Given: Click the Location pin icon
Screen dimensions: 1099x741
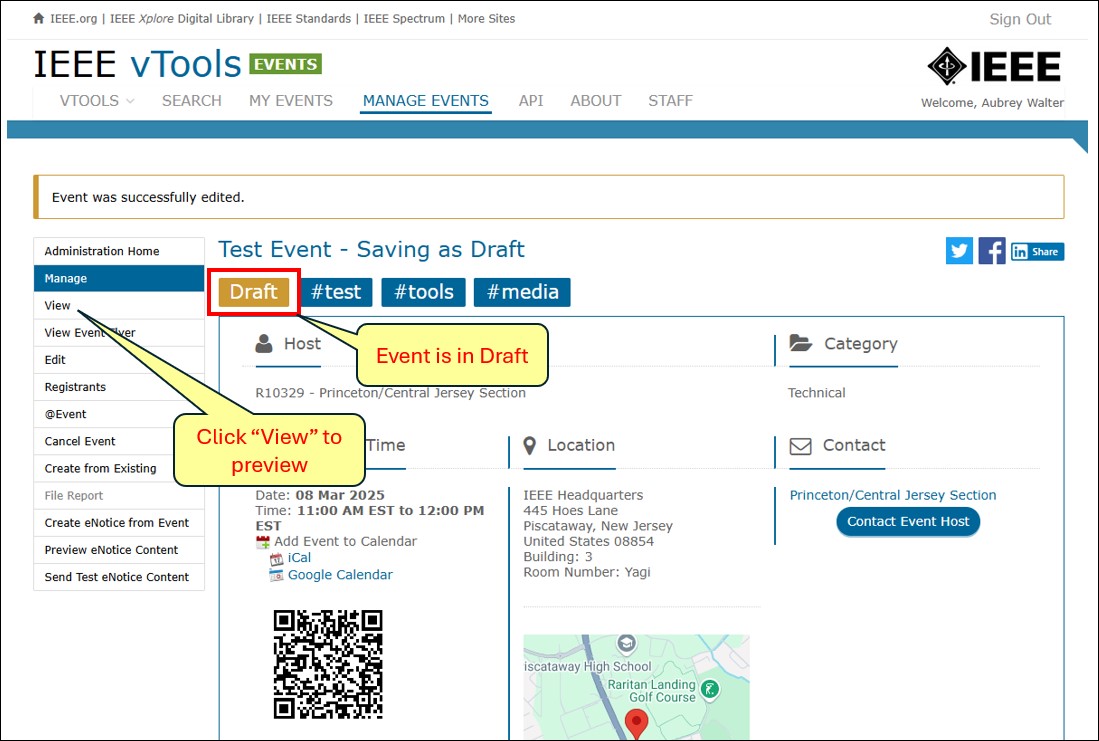Looking at the screenshot, I should (530, 445).
